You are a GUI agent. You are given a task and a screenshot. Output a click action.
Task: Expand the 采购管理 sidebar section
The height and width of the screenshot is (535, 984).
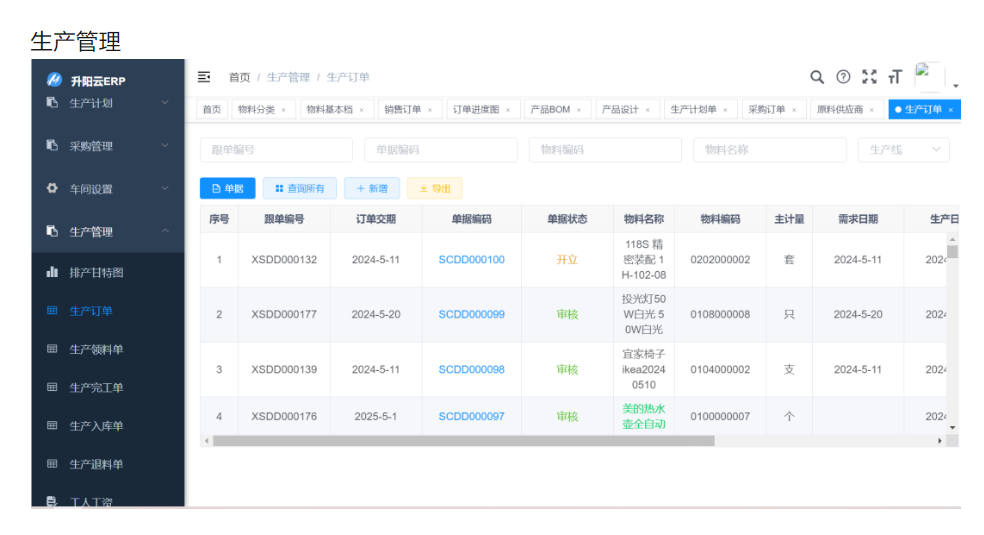[x=106, y=146]
